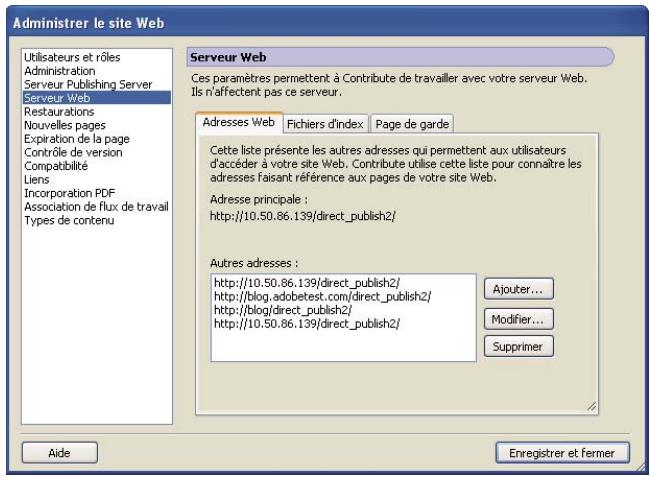Click the Ajouter... button
Viewport: 654px width, 478px height.
(519, 289)
